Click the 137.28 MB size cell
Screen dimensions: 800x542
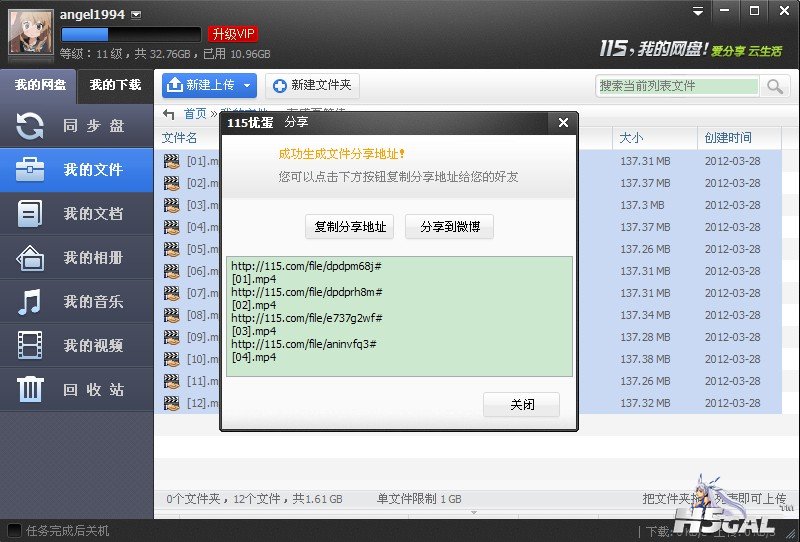645,337
